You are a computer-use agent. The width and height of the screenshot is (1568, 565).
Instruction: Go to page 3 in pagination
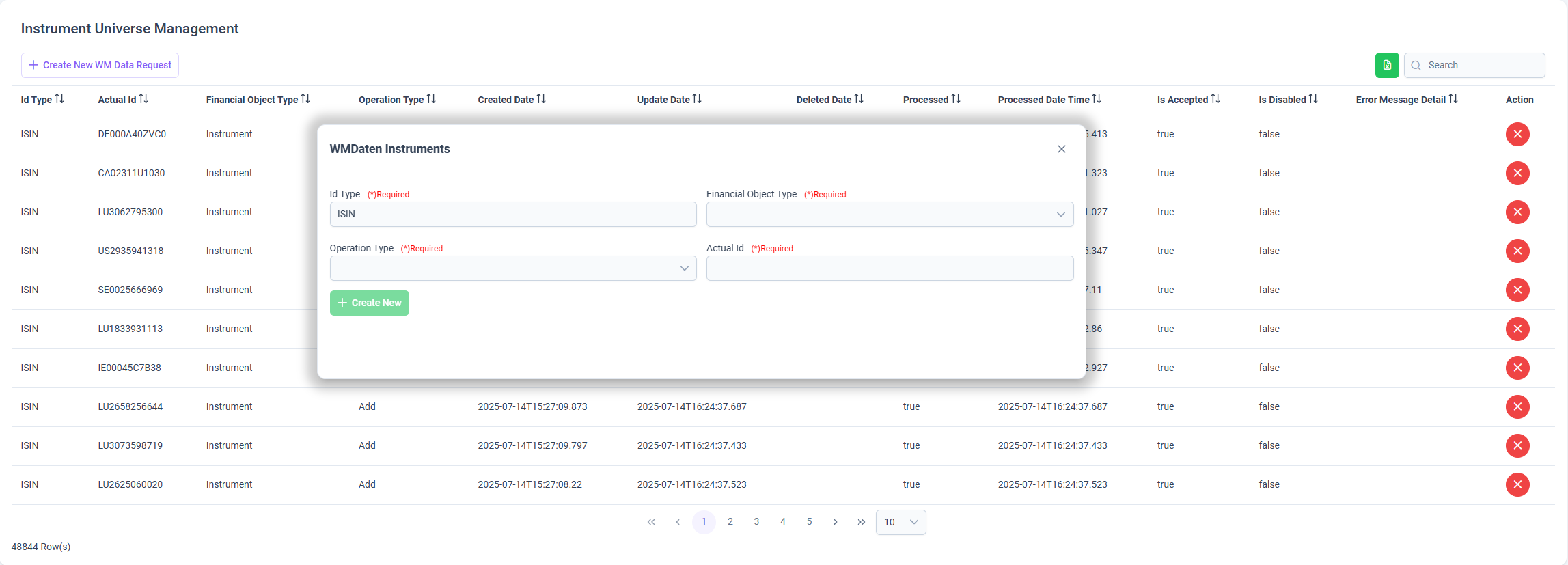click(x=756, y=522)
